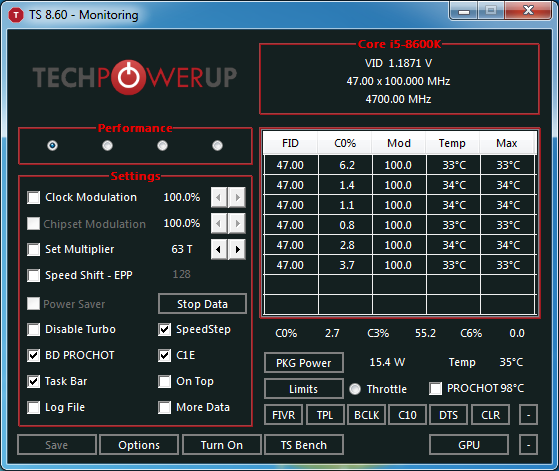Click the Throttle indicator radio
559x471 pixels.
(x=355, y=389)
